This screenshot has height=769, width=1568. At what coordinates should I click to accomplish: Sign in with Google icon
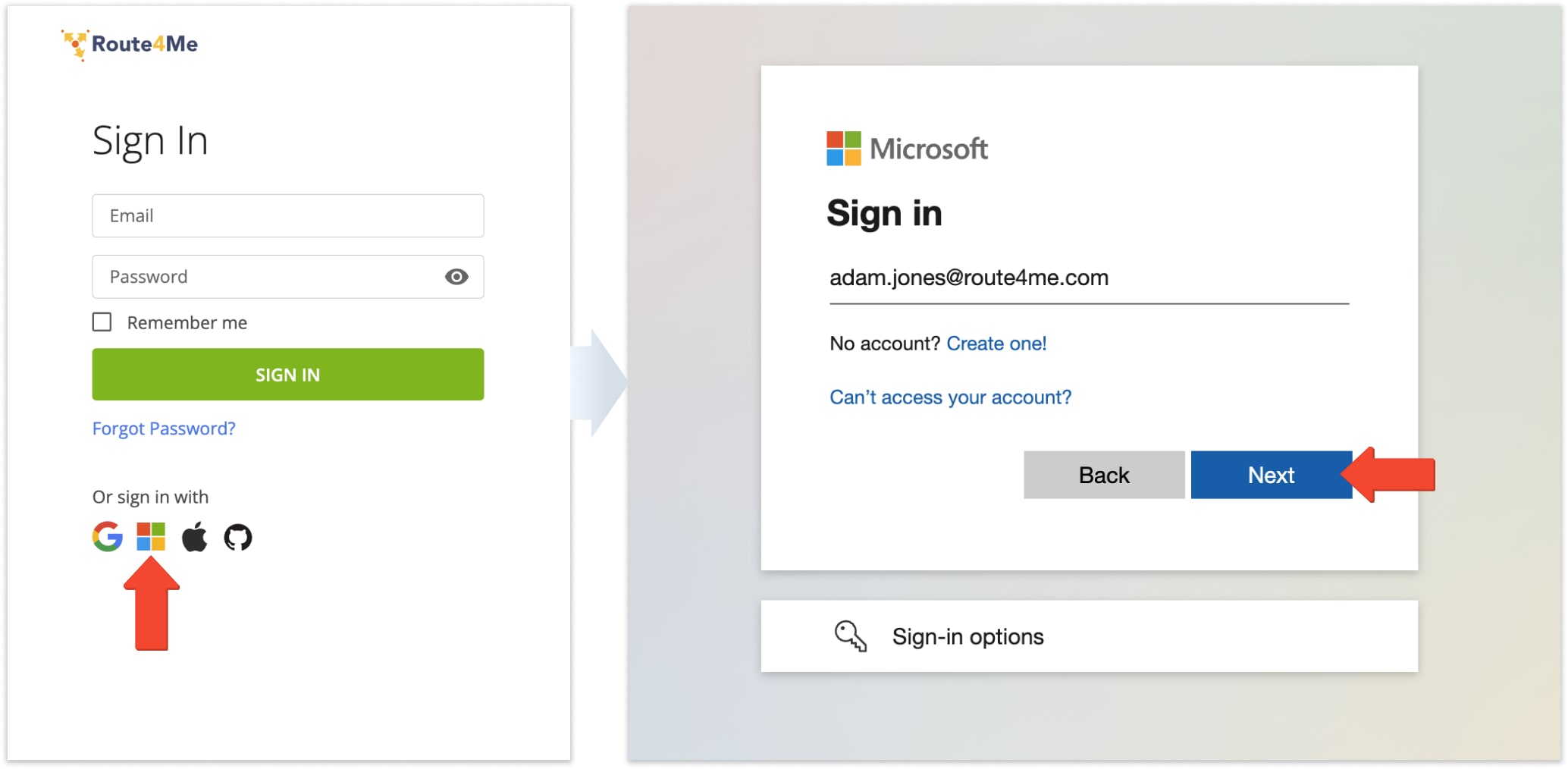coord(108,537)
